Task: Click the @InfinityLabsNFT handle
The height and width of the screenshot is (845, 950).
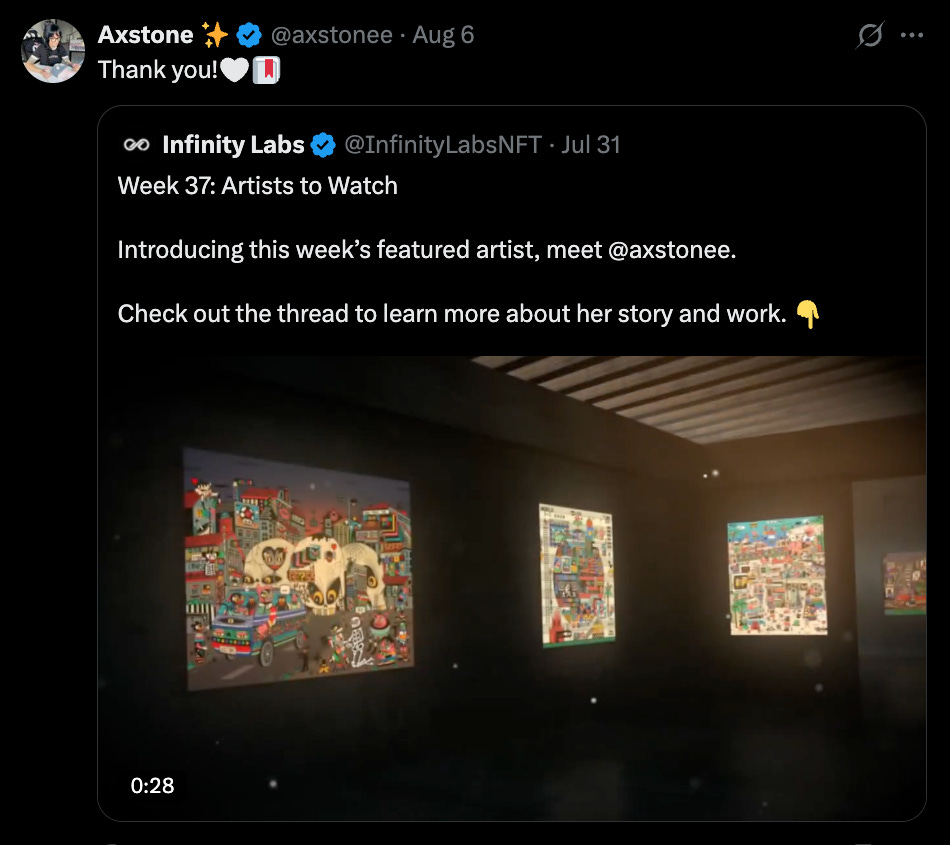Action: pyautogui.click(x=443, y=145)
